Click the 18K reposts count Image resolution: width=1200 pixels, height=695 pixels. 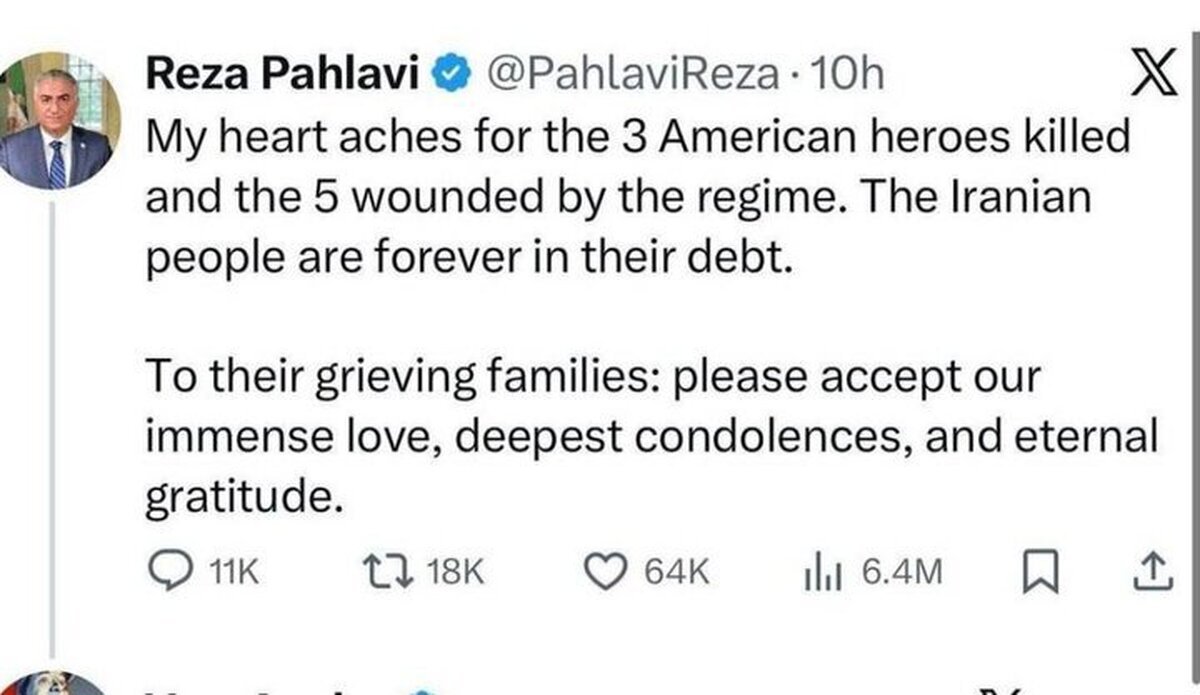456,574
